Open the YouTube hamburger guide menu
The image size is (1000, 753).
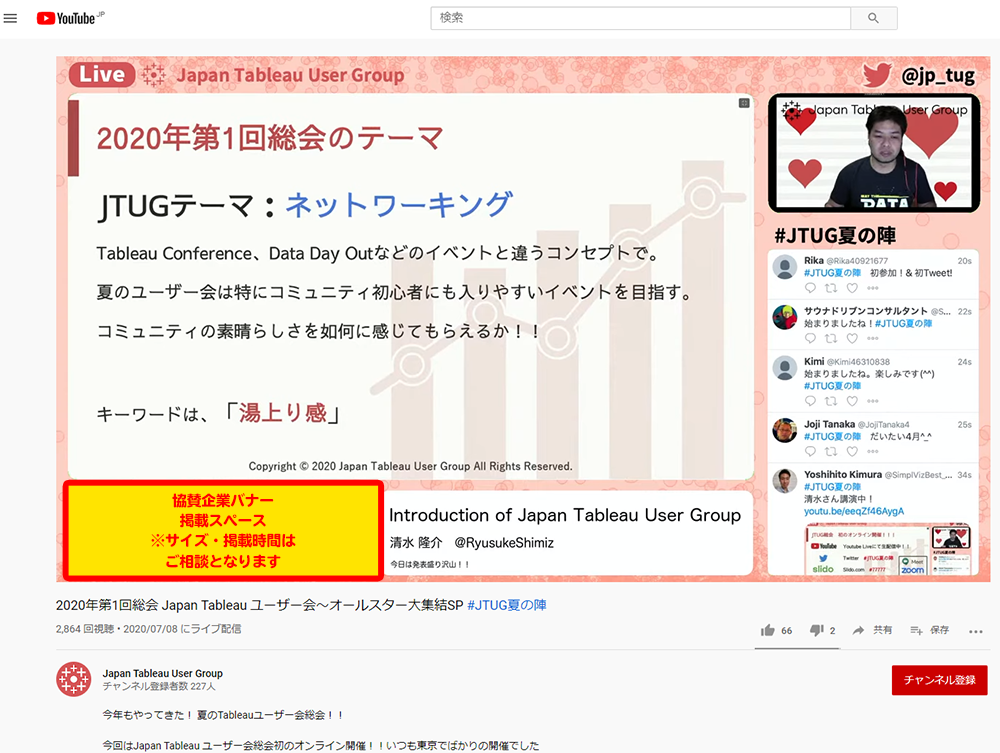[10, 18]
